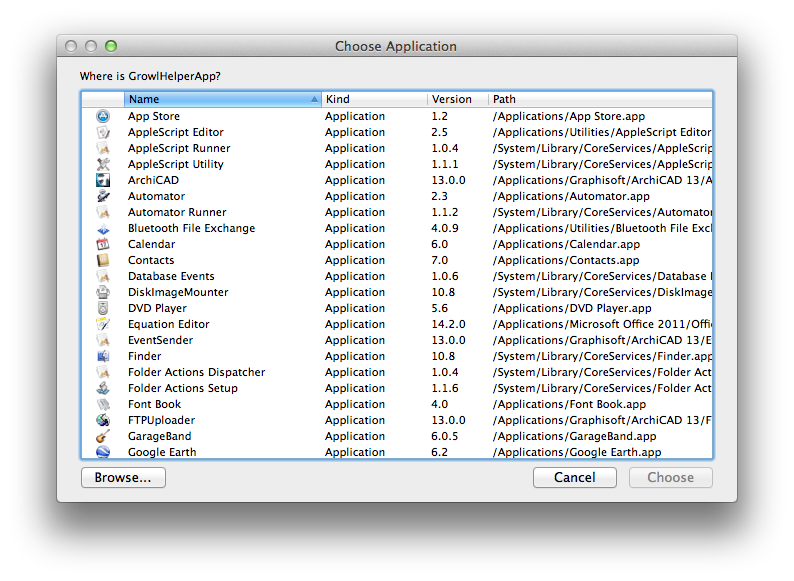Image resolution: width=794 pixels, height=581 pixels.
Task: Click the DiskImageMounter icon
Action: click(103, 292)
